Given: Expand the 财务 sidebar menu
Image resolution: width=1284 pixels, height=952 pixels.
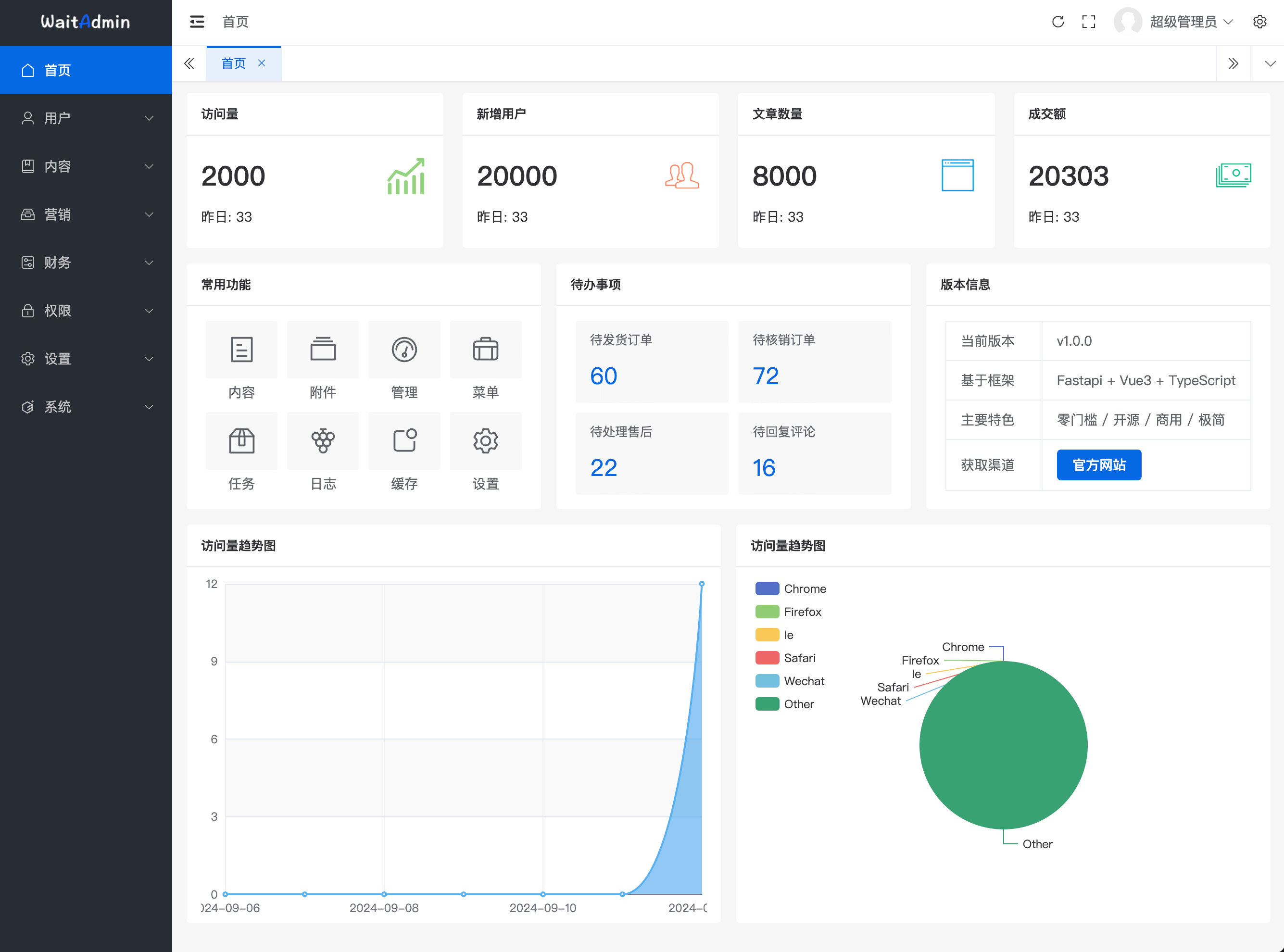Looking at the screenshot, I should 87,262.
